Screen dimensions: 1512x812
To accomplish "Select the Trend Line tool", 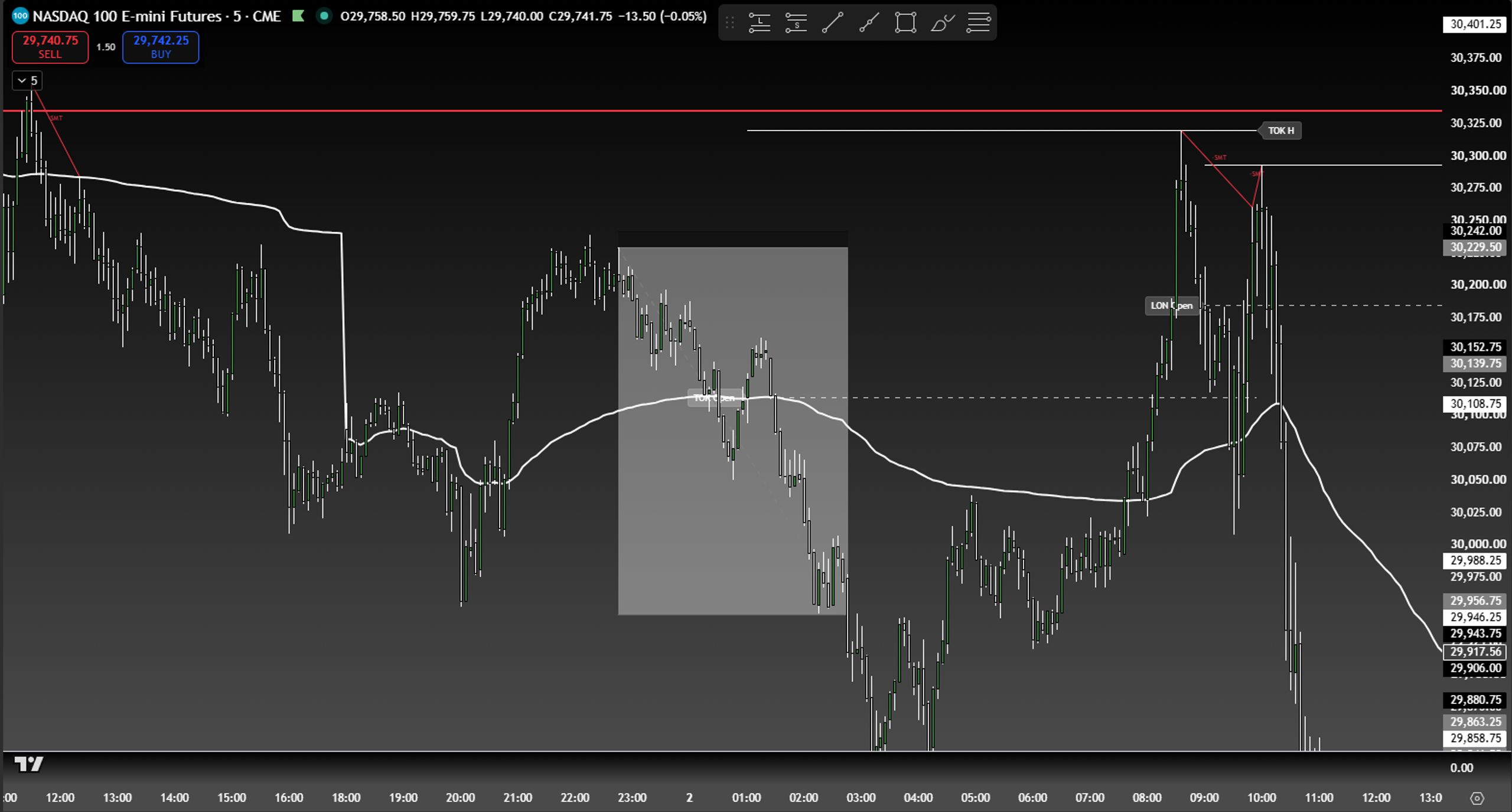I will pos(833,23).
